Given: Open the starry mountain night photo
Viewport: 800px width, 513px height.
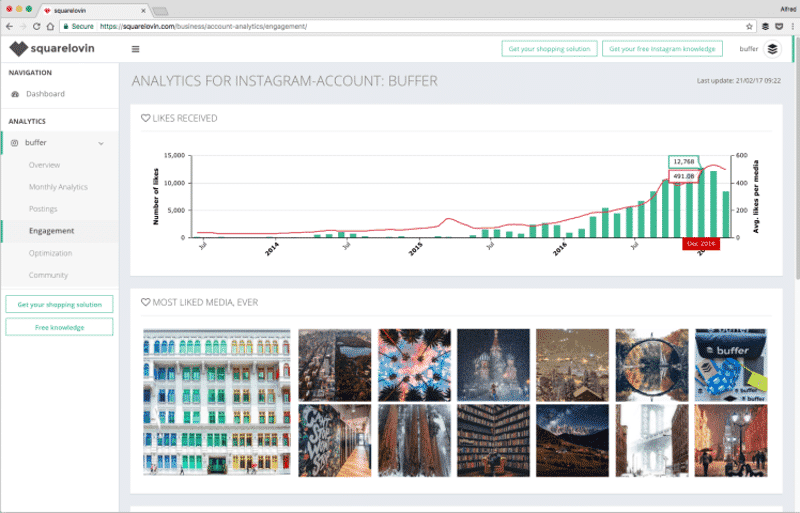Looking at the screenshot, I should point(572,441).
